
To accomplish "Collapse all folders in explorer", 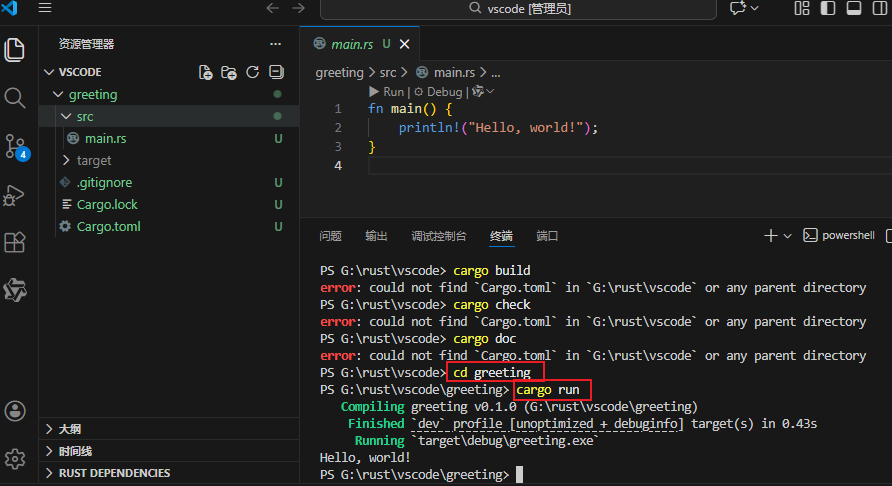I will click(276, 72).
